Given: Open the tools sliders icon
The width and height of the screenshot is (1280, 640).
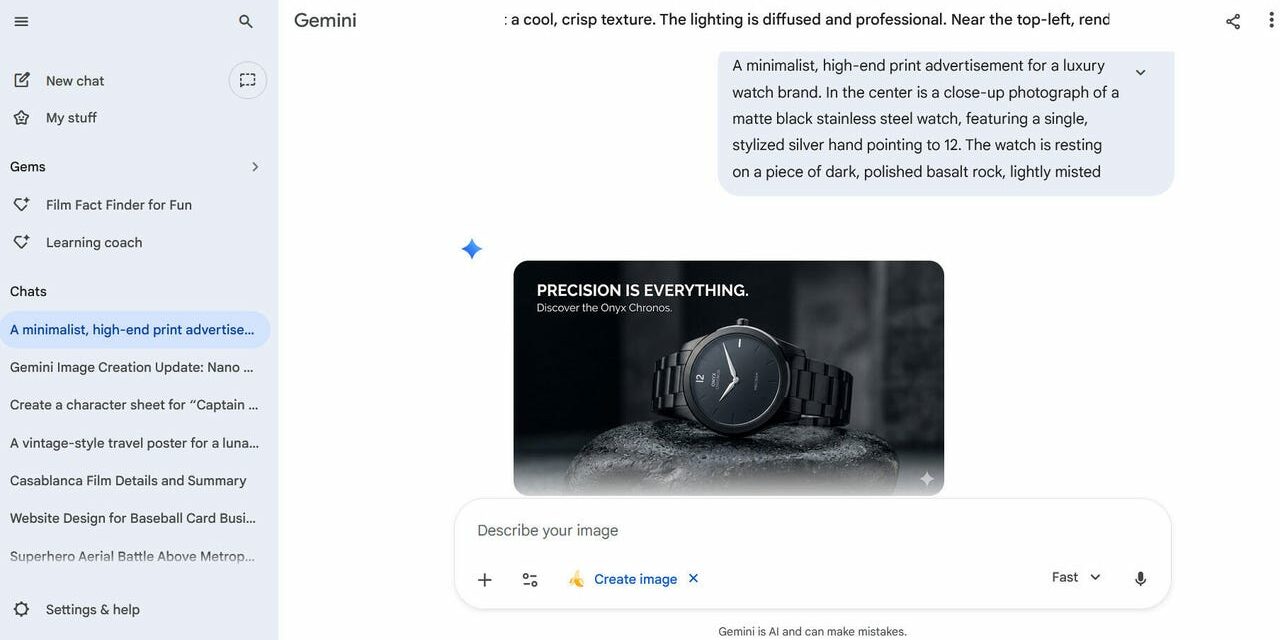Looking at the screenshot, I should pyautogui.click(x=530, y=579).
